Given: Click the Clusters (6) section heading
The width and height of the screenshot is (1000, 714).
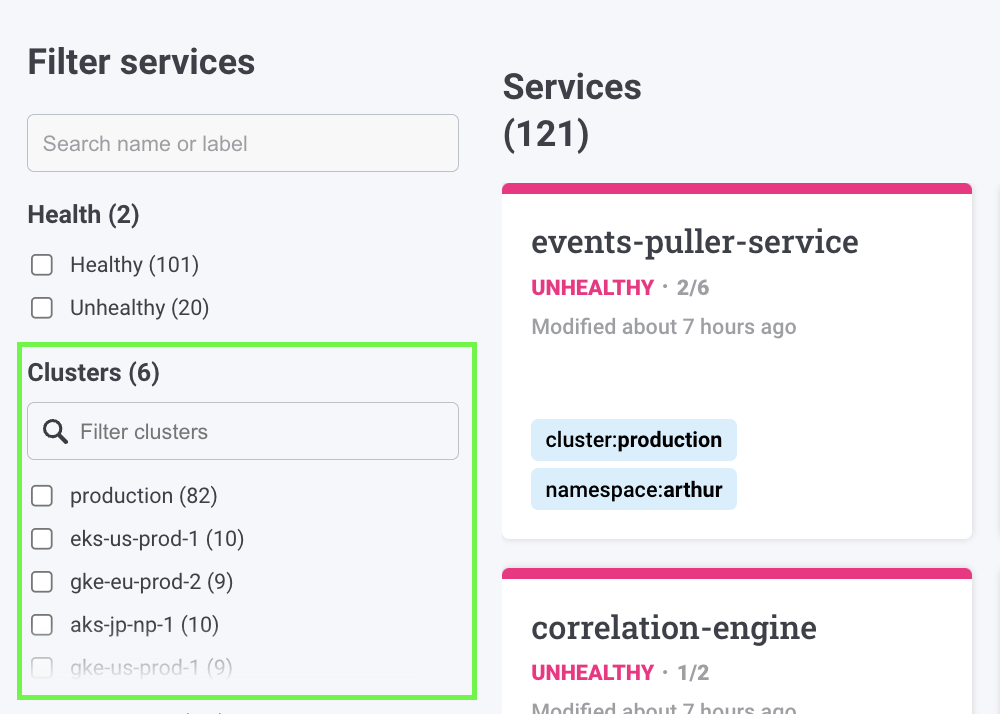Looking at the screenshot, I should [x=93, y=373].
